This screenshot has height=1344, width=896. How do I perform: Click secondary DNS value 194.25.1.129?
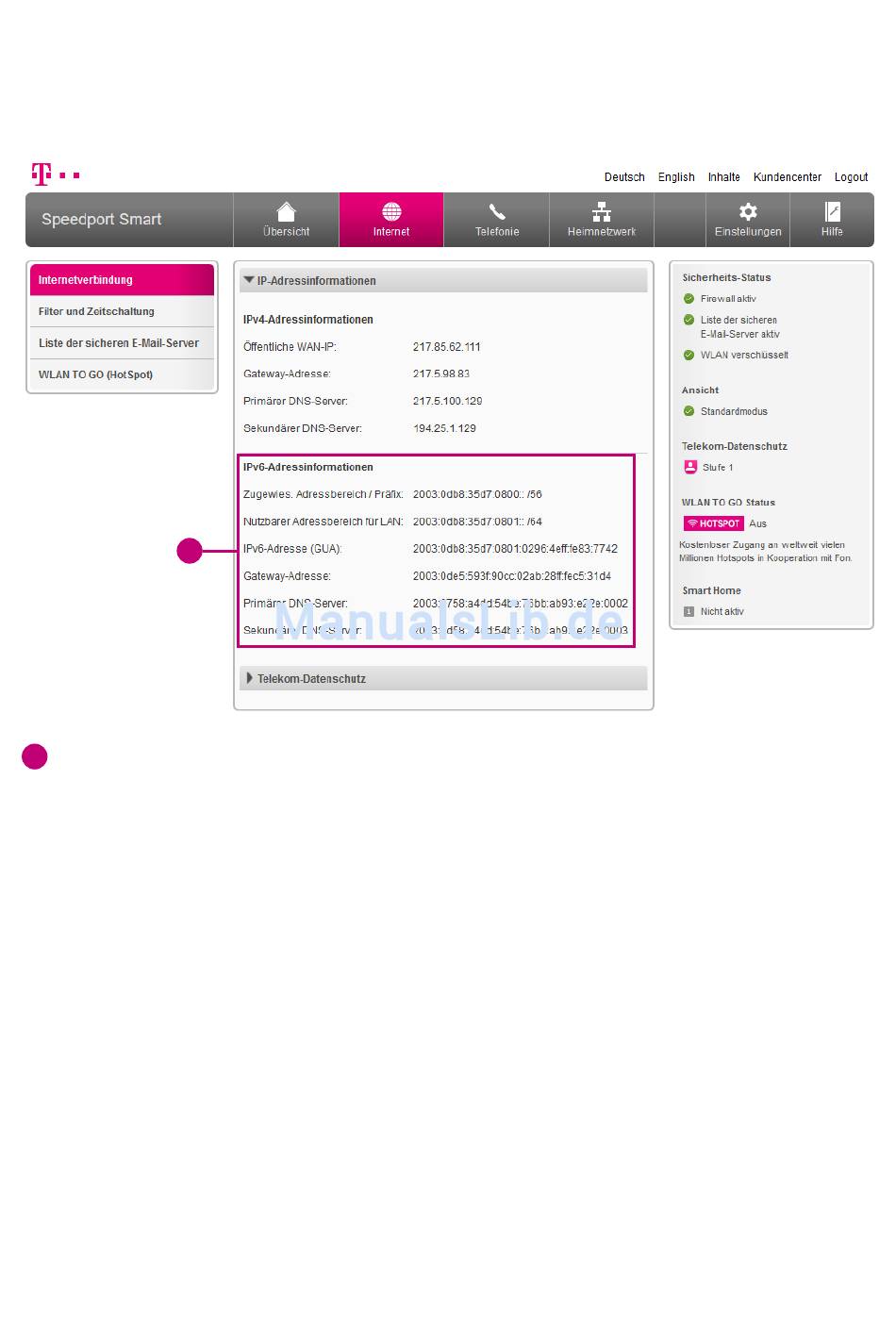point(444,428)
